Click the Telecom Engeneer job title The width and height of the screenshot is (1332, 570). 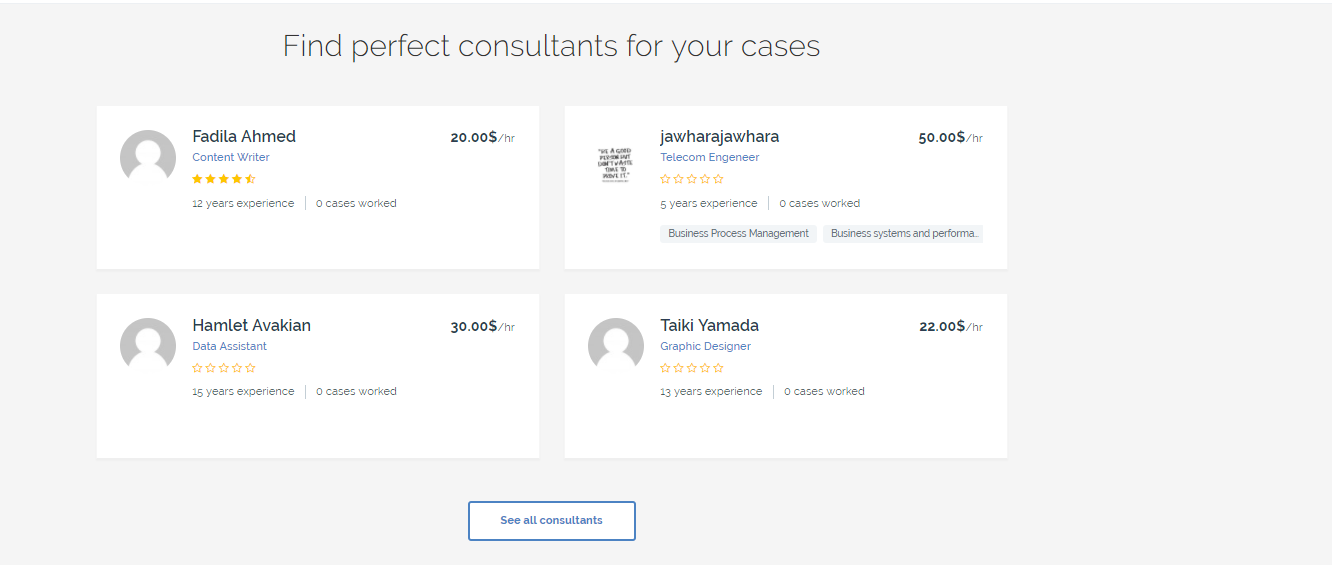(709, 158)
